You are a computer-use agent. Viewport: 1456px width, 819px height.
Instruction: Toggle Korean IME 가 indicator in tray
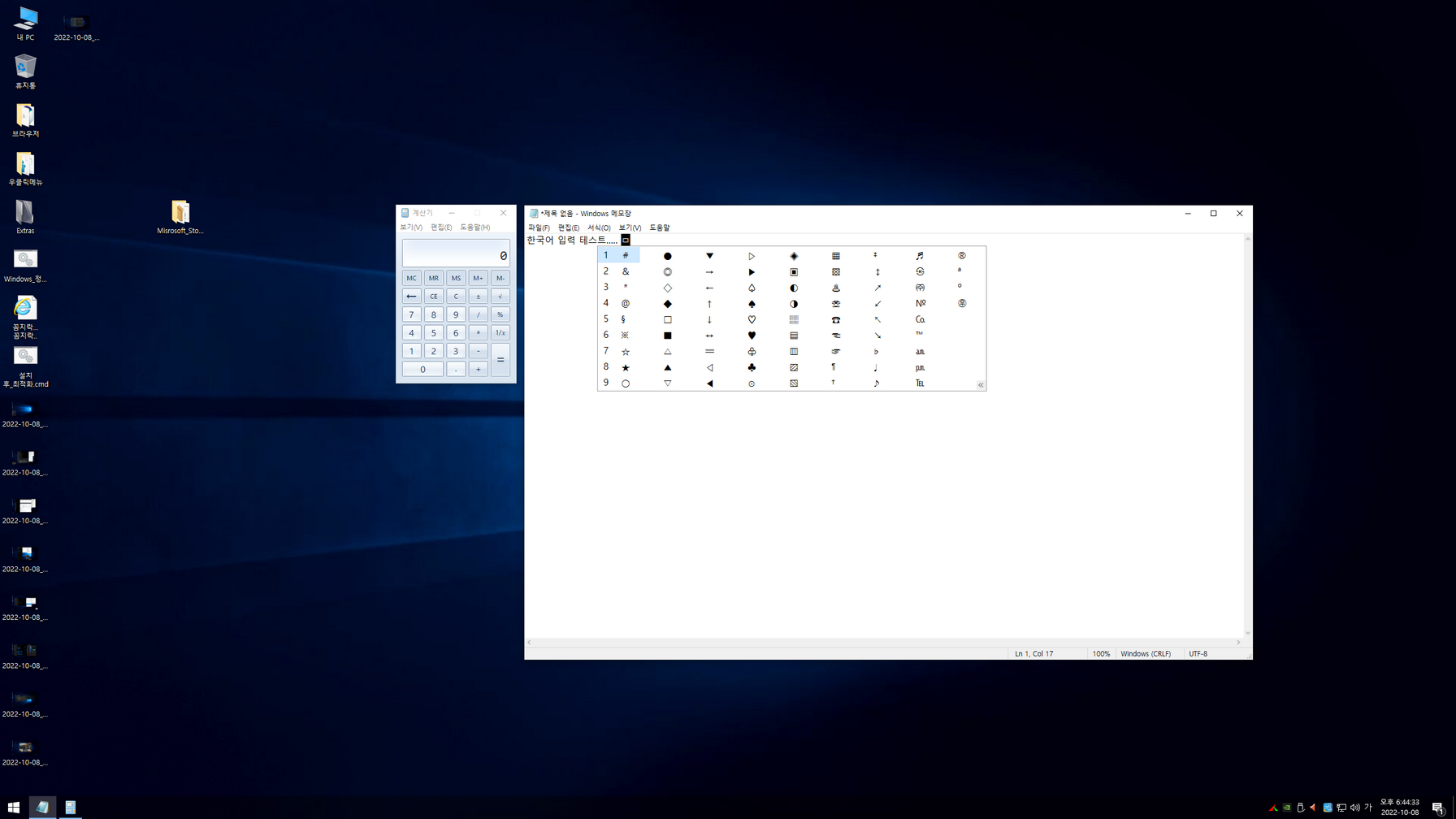coord(1368,808)
